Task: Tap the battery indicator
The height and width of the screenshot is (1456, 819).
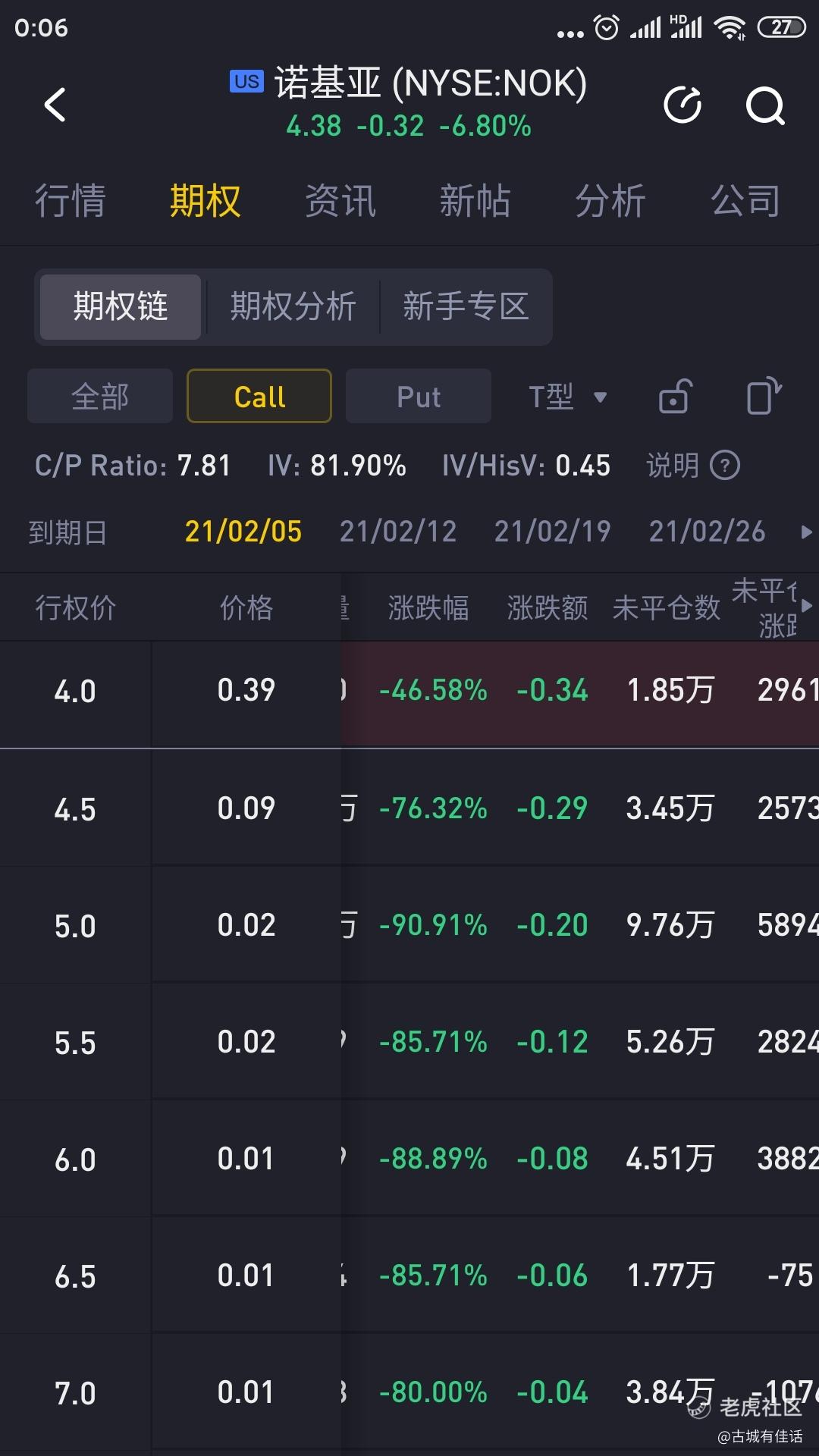Action: click(782, 27)
